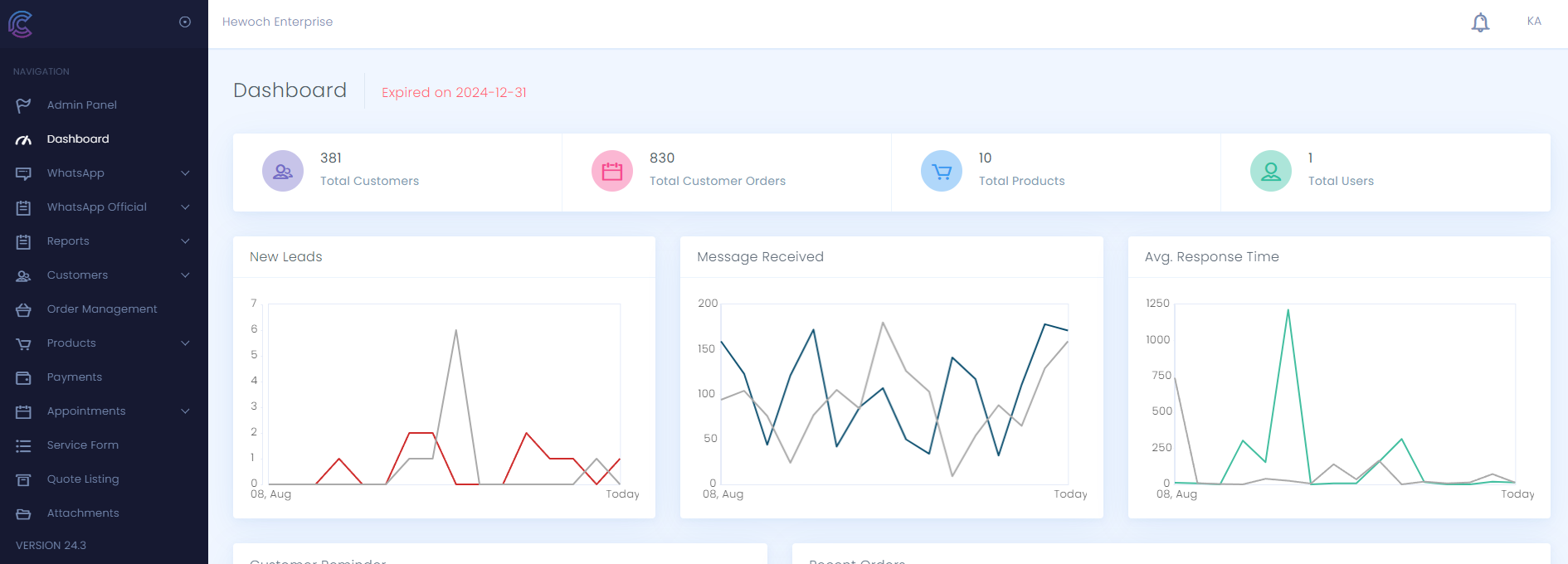
Task: Click the WhatsApp chat icon
Action: [23, 173]
